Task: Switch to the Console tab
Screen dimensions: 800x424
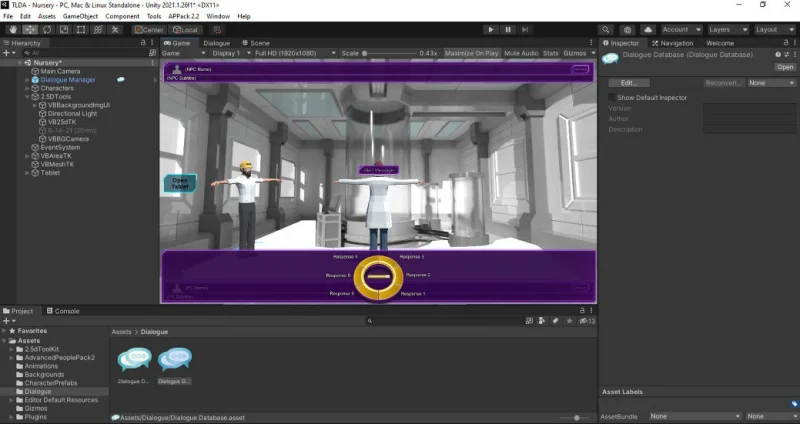Action: point(66,311)
